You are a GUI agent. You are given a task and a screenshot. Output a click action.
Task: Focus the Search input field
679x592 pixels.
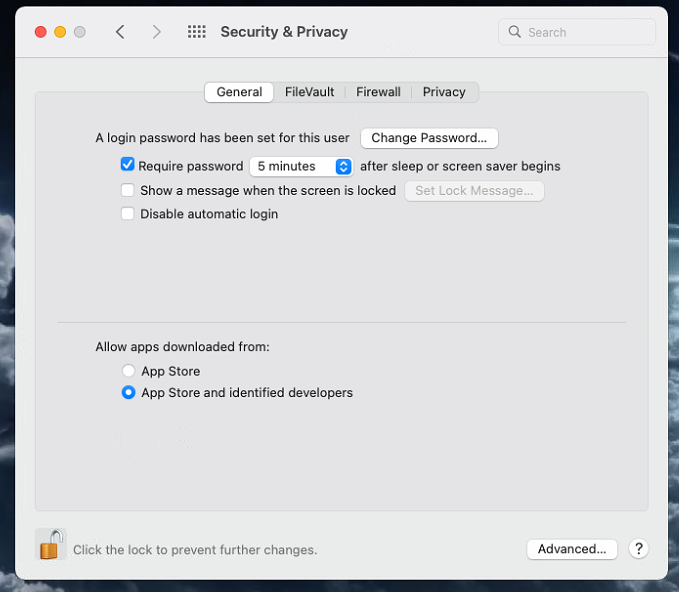click(577, 32)
